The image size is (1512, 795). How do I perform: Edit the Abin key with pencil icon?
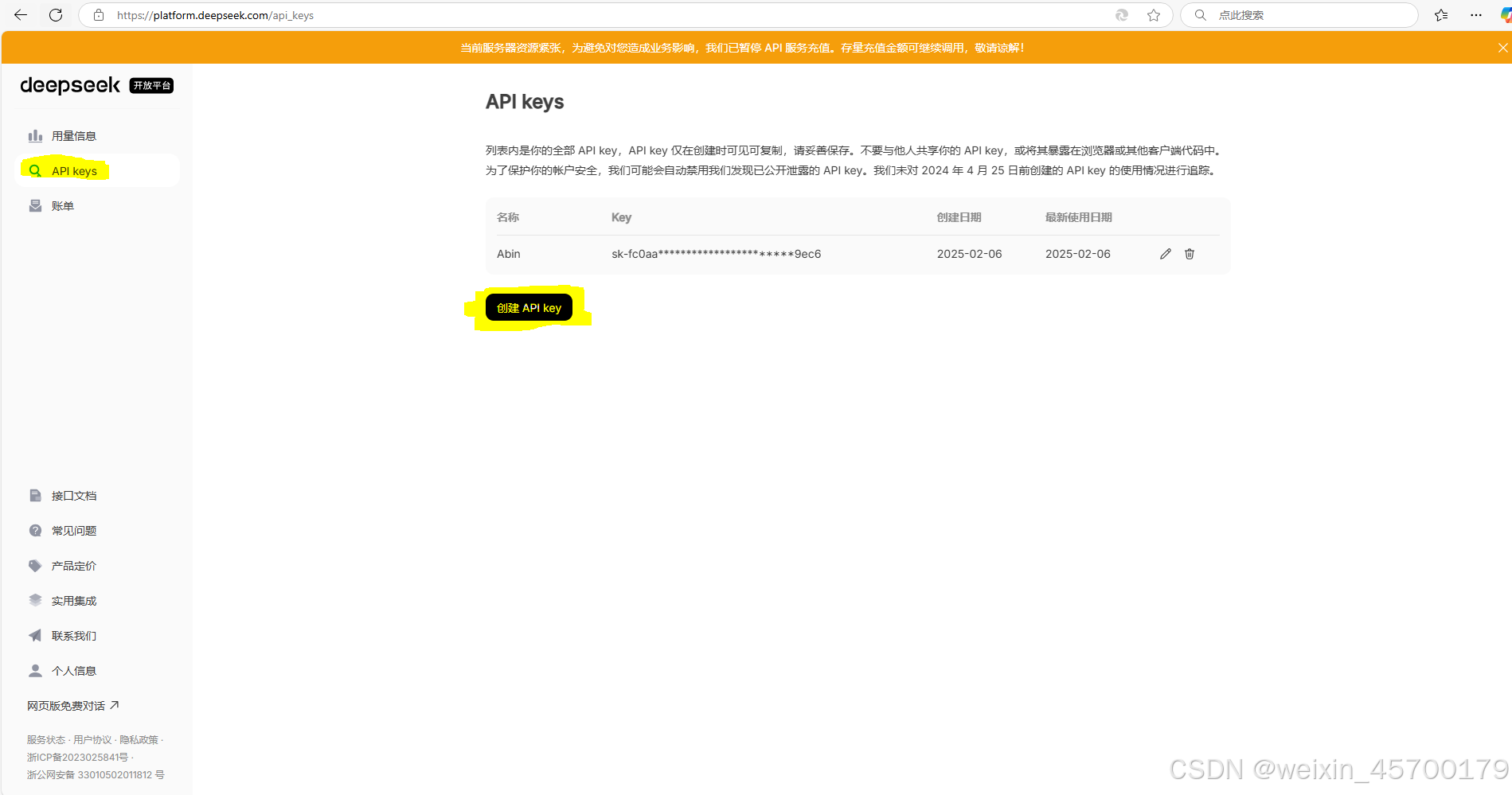tap(1166, 254)
